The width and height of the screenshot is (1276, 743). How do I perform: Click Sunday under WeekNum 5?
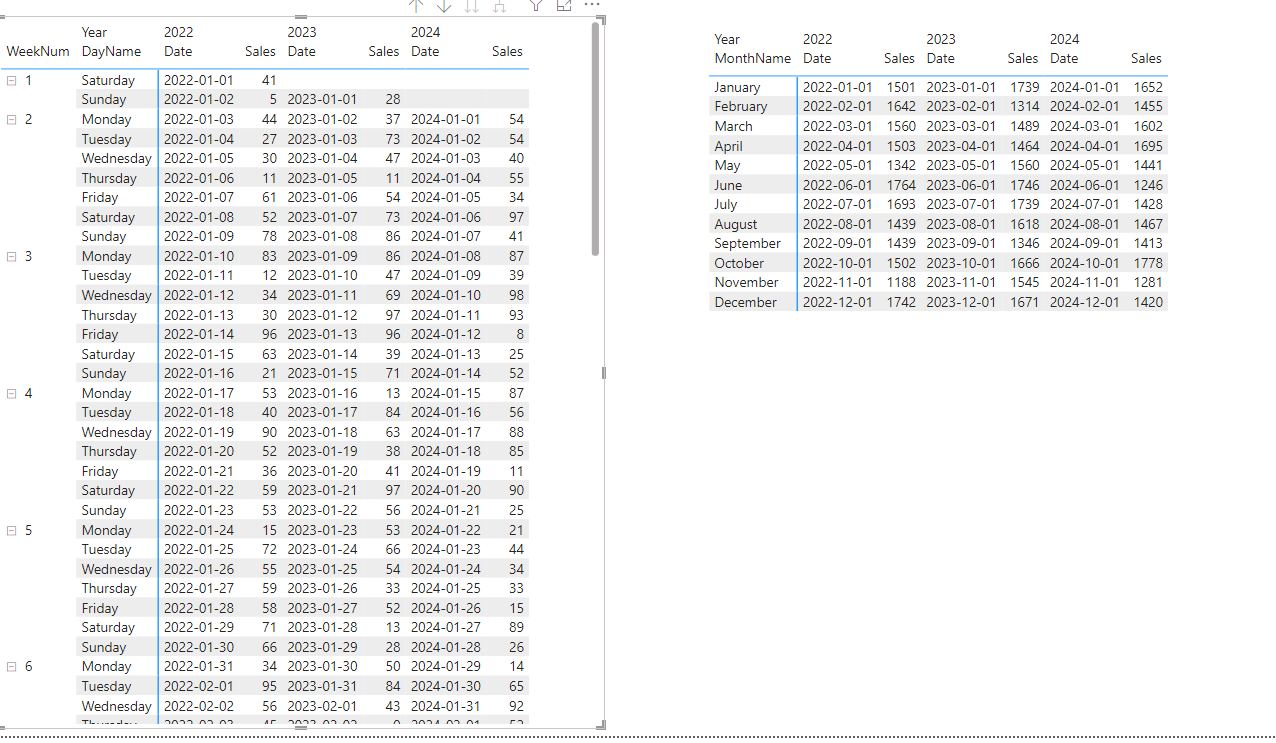pyautogui.click(x=104, y=647)
